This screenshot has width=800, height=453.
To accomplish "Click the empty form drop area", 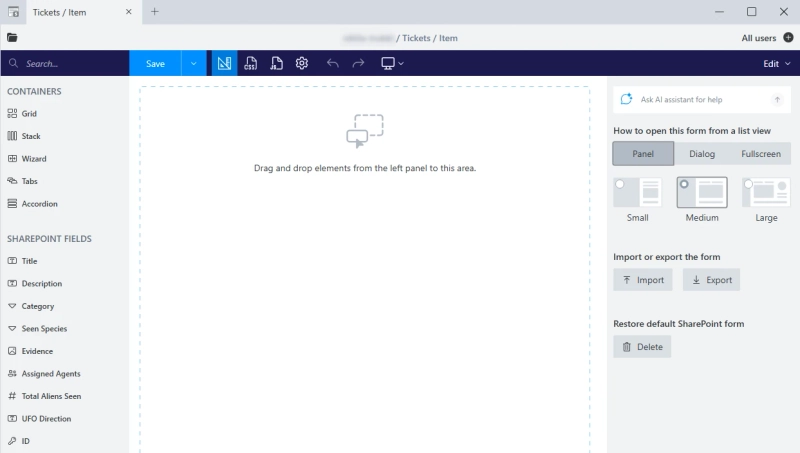I will (x=365, y=269).
